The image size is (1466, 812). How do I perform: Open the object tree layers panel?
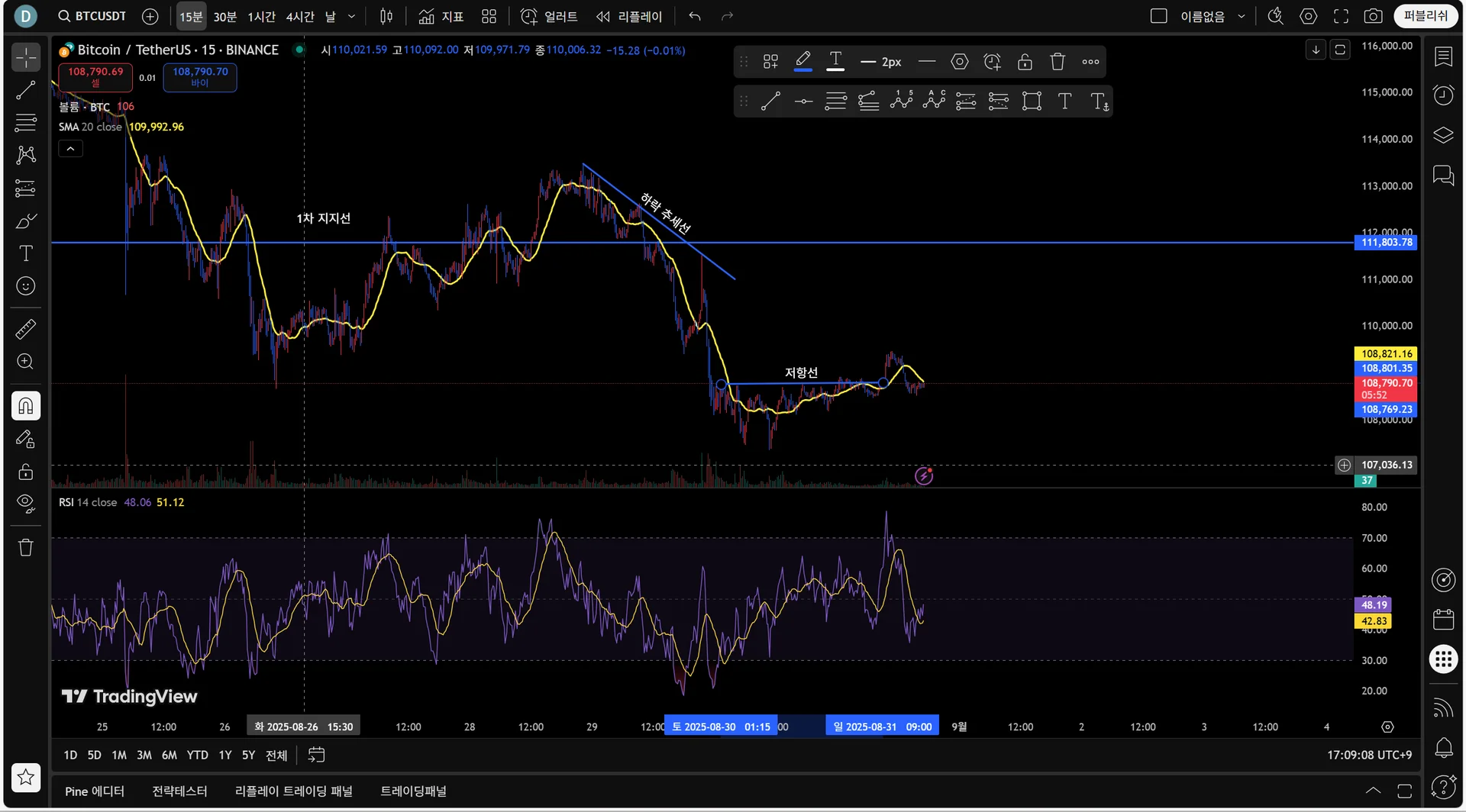point(1443,135)
